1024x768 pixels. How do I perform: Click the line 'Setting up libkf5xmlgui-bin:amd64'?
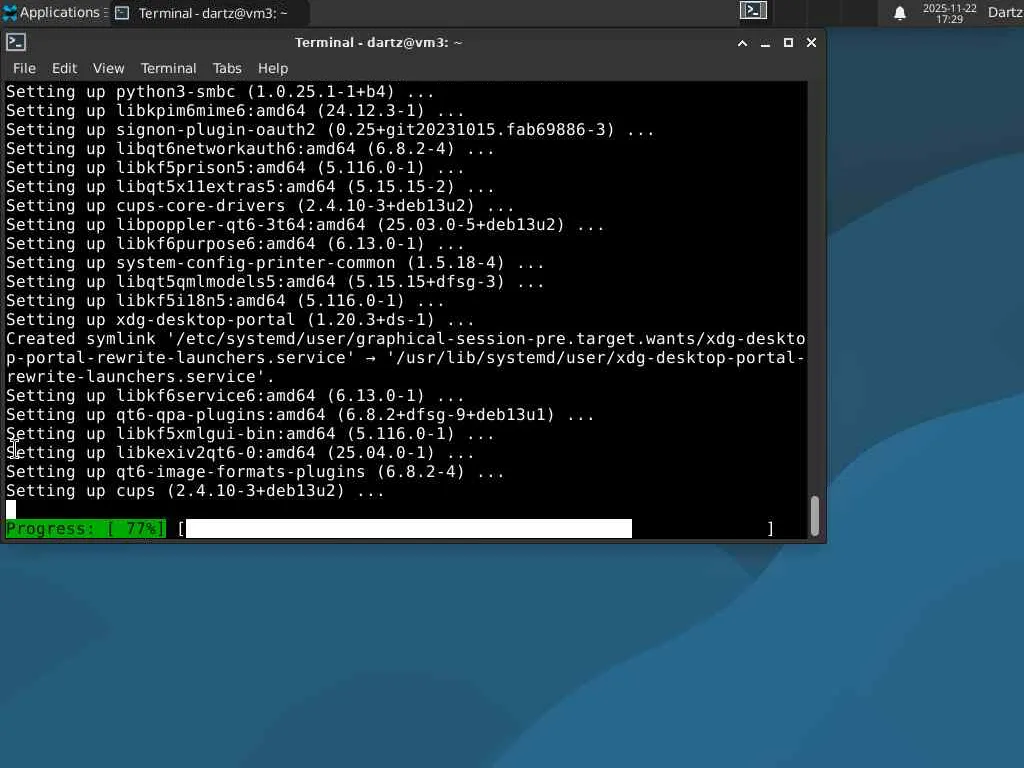tap(250, 433)
